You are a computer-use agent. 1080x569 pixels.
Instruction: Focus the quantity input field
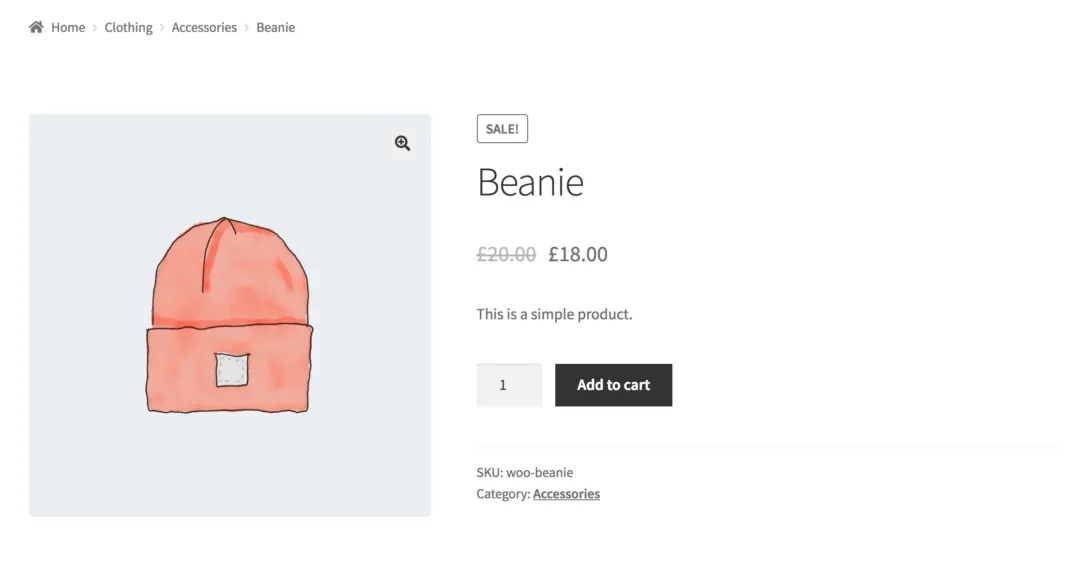[x=509, y=385]
